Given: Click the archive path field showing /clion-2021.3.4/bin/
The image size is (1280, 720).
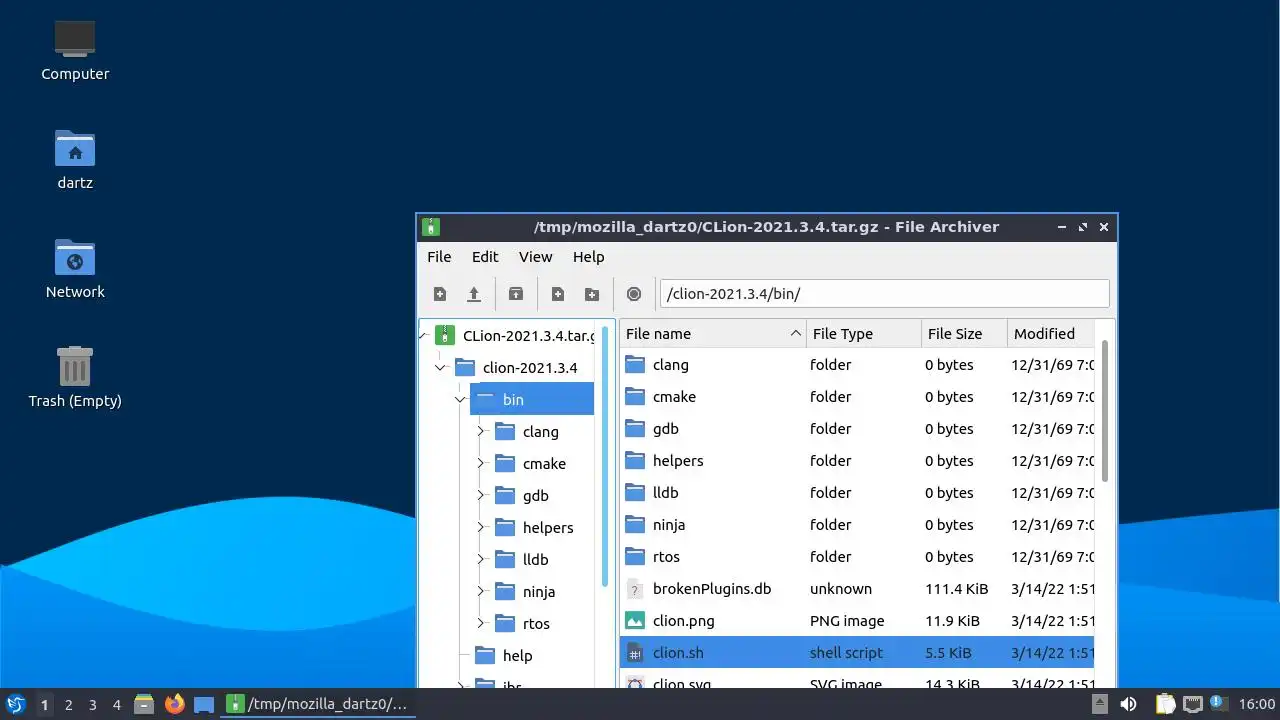Looking at the screenshot, I should (x=885, y=294).
